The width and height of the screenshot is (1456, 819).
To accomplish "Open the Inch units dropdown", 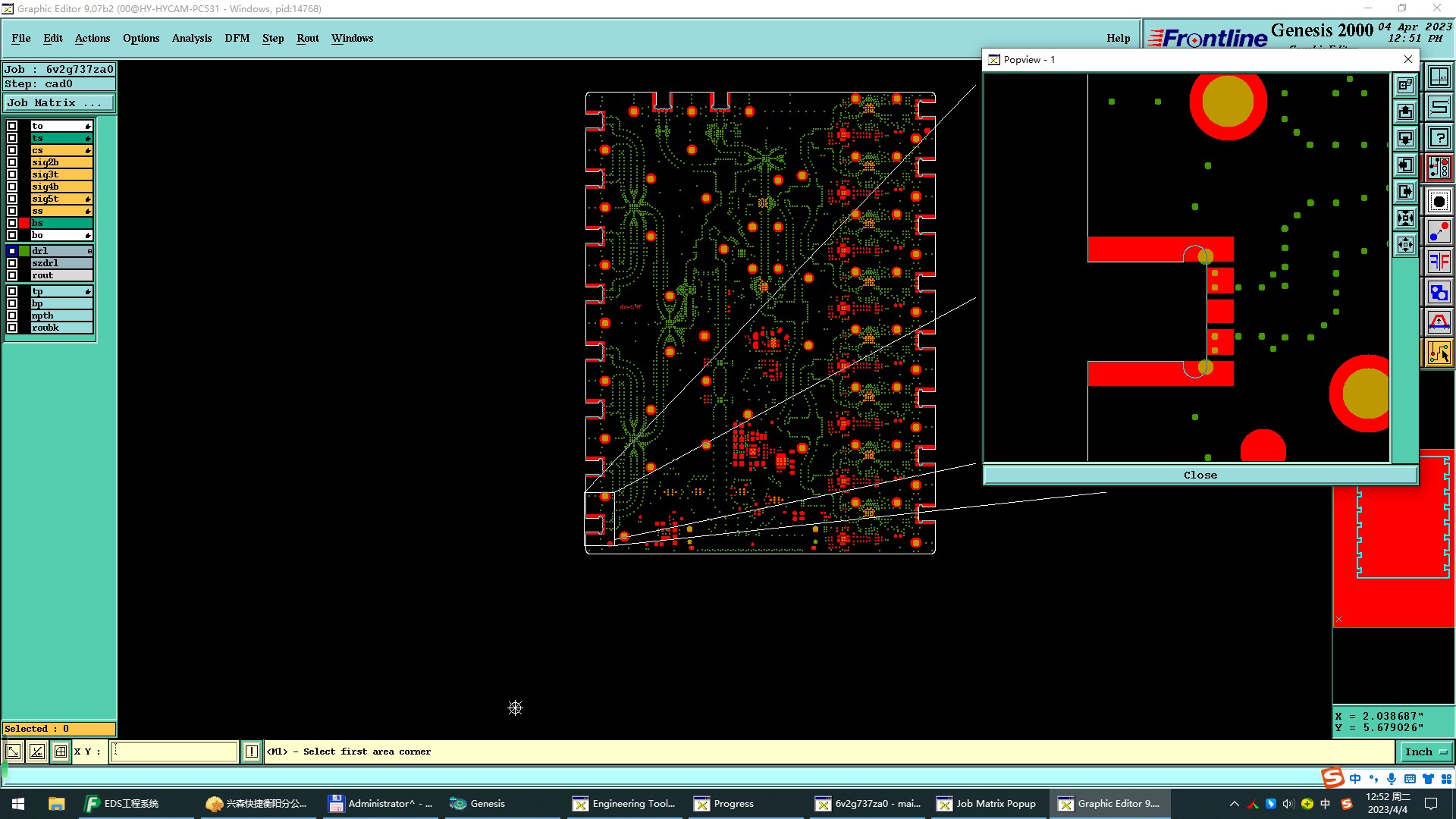I will pyautogui.click(x=1426, y=752).
